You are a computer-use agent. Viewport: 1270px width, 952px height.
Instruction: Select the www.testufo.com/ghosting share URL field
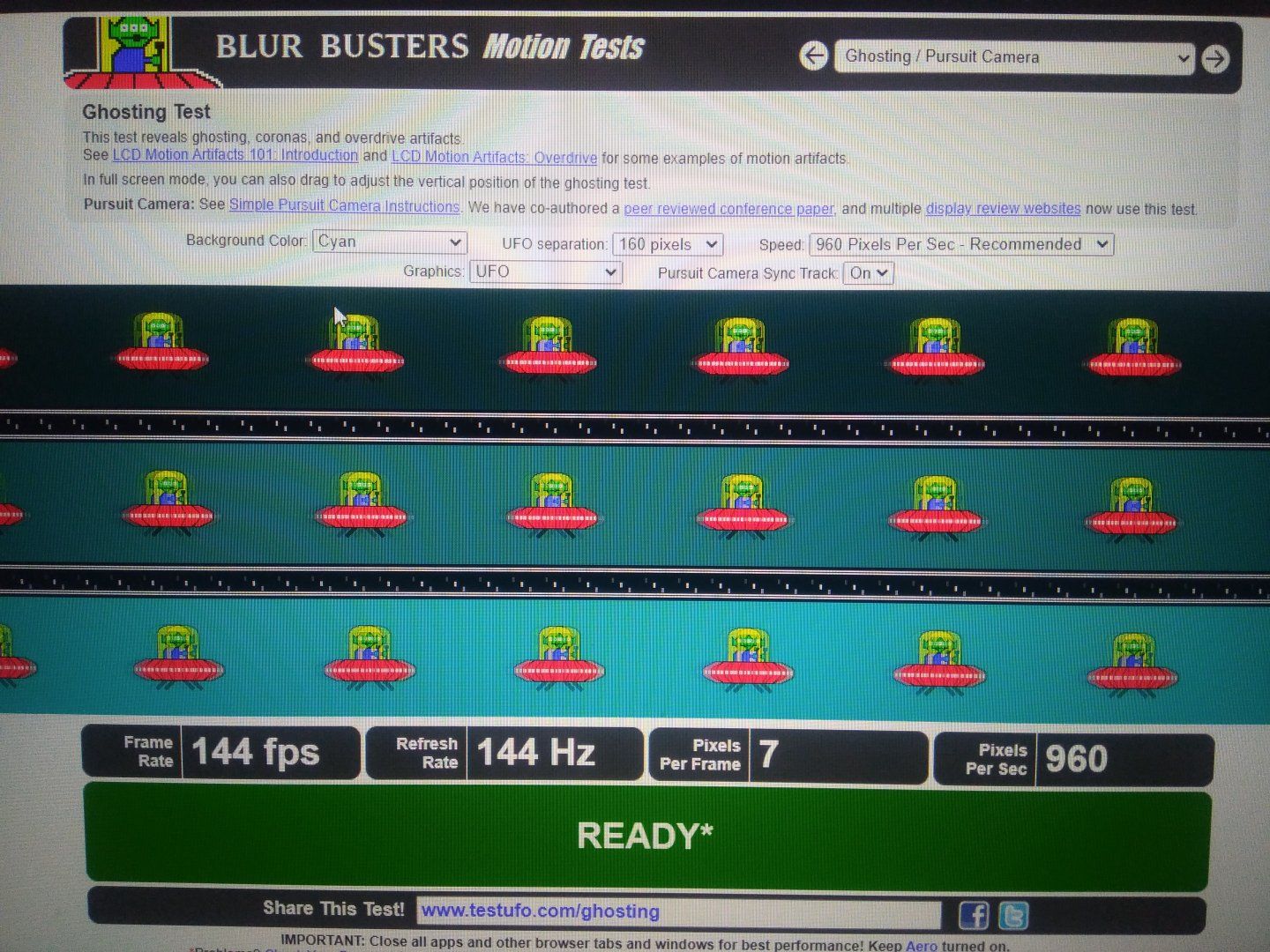point(679,911)
